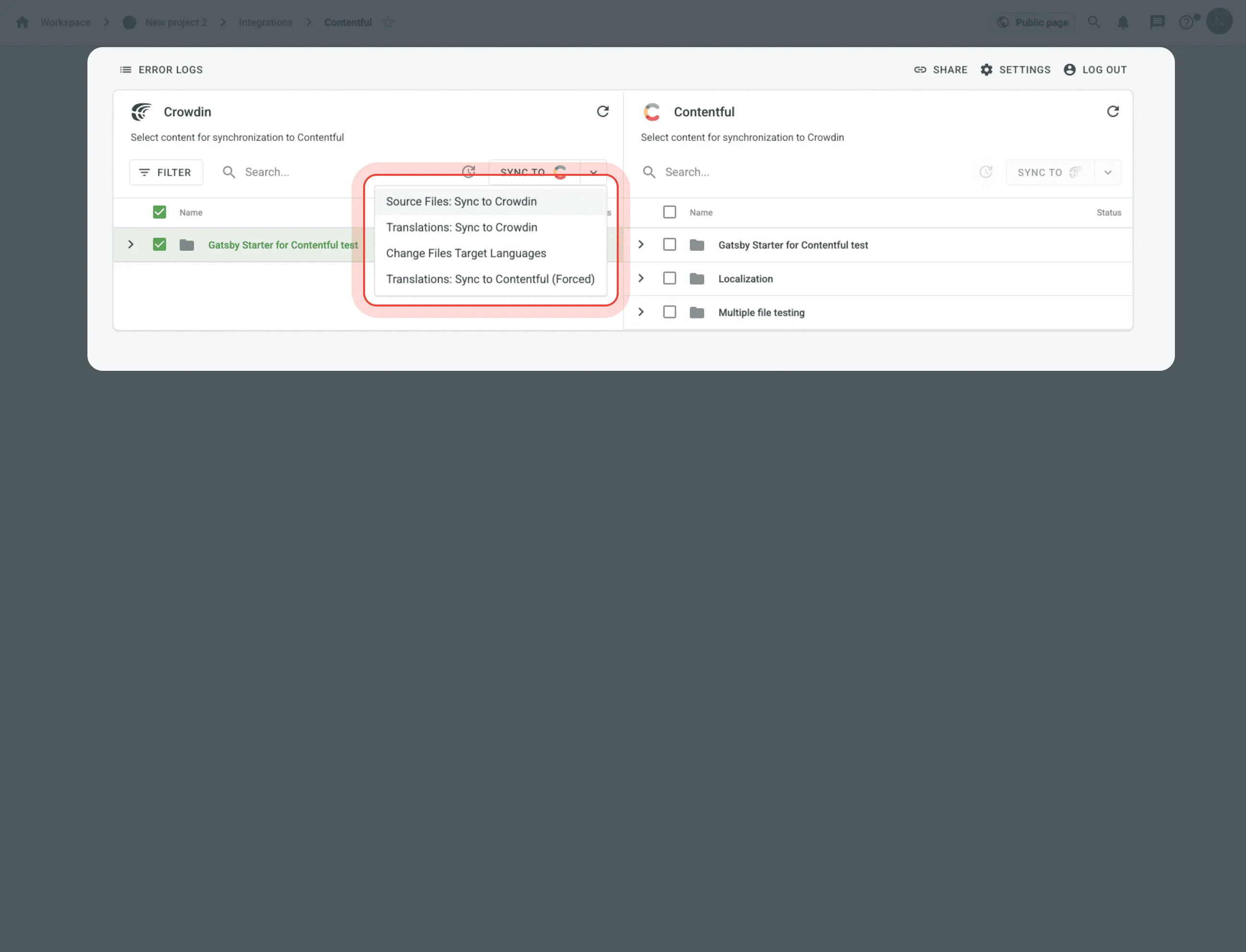Image resolution: width=1246 pixels, height=952 pixels.
Task: Click the magnifier search icon in the top bar
Action: (1093, 23)
